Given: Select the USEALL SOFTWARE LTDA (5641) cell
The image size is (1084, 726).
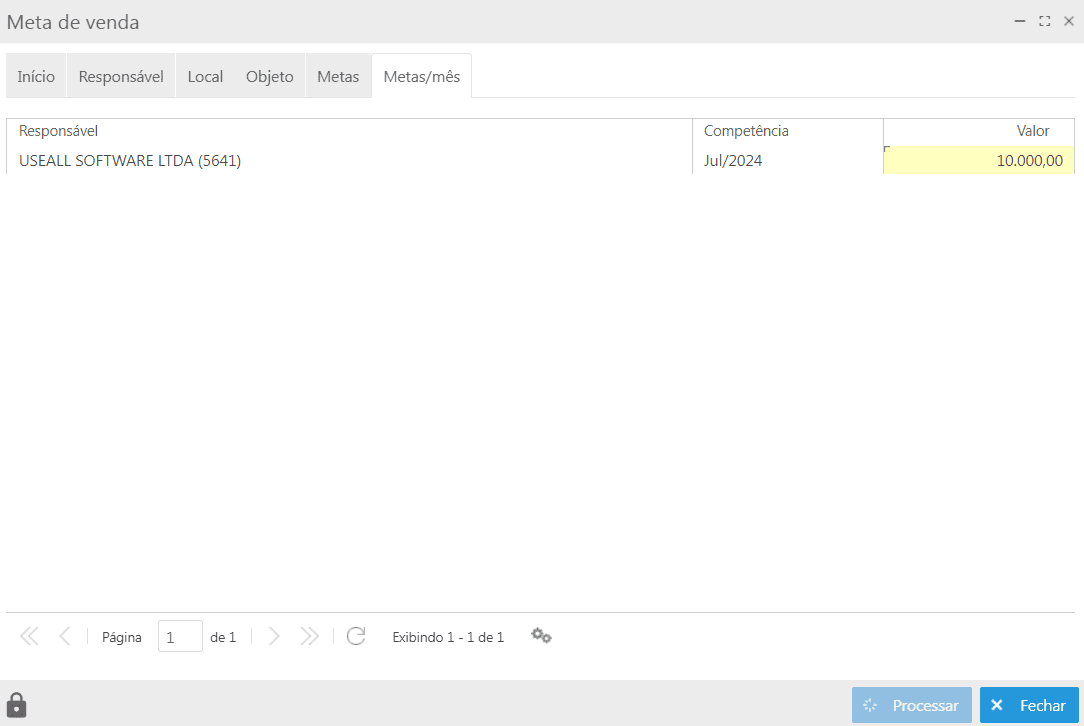Looking at the screenshot, I should click(x=349, y=160).
